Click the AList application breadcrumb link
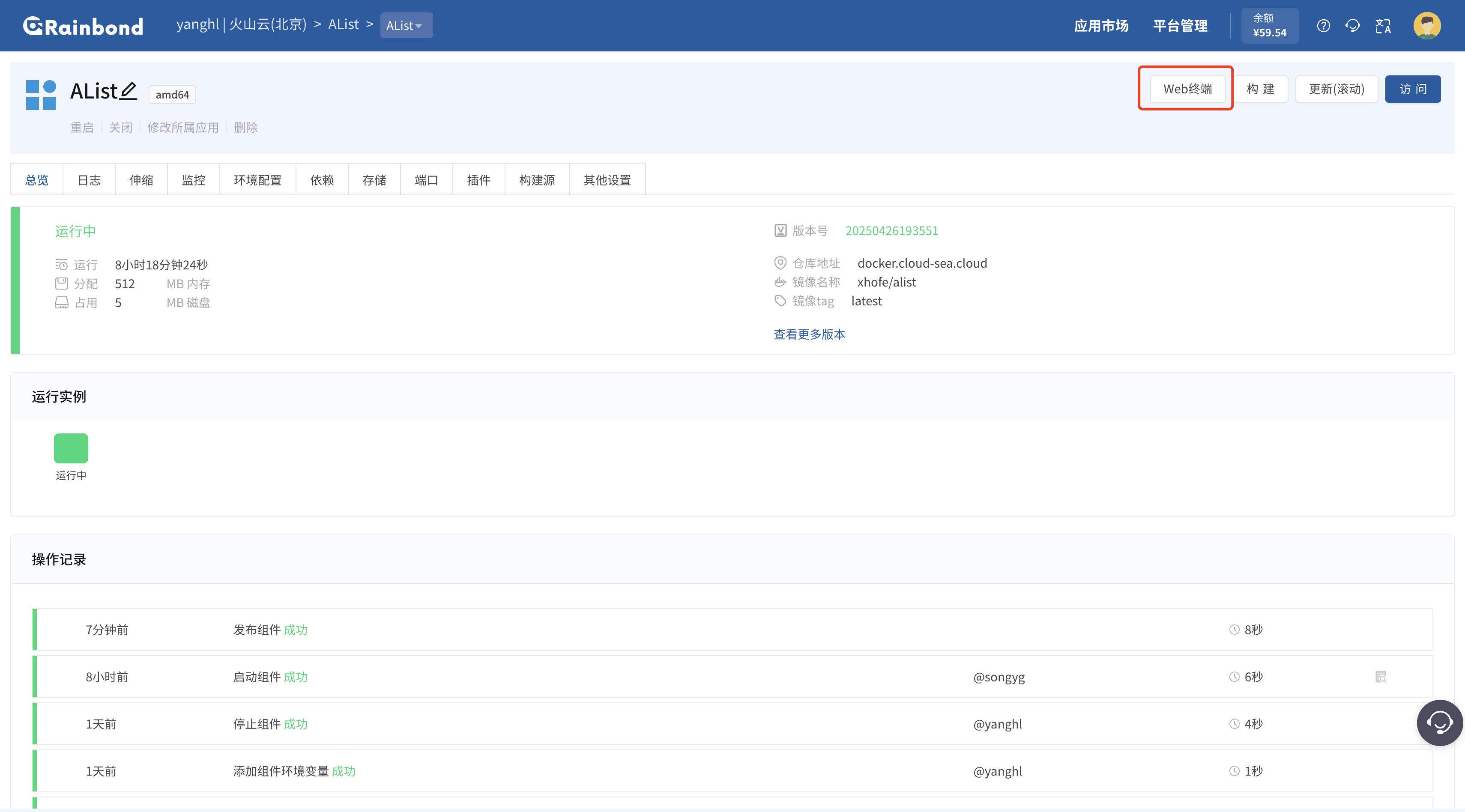The width and height of the screenshot is (1465, 812). 344,24
